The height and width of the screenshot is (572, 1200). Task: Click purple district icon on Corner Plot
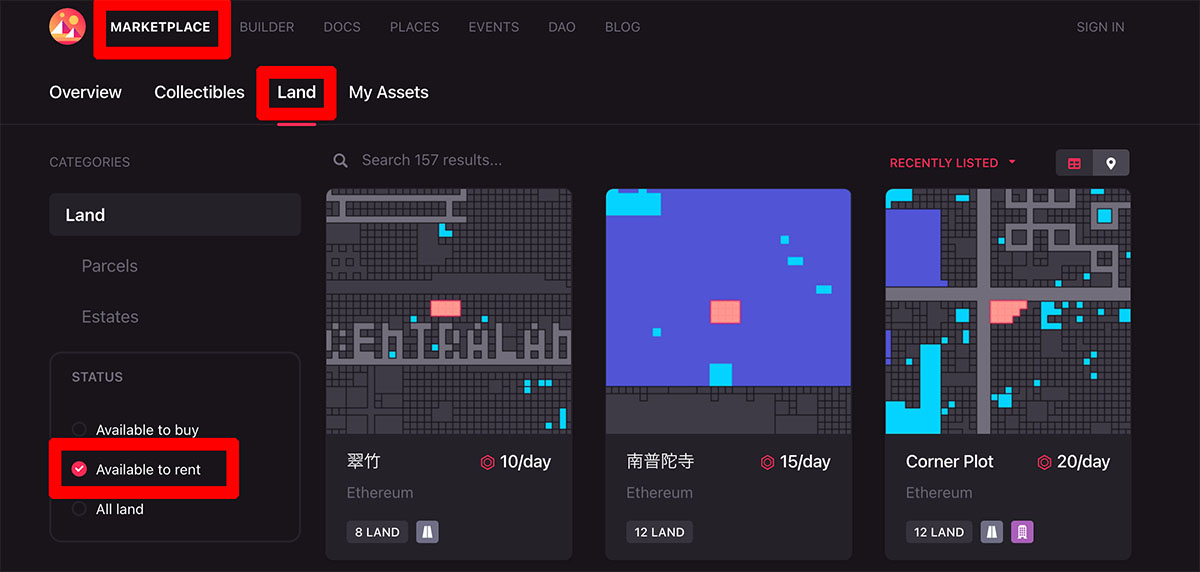(1022, 532)
